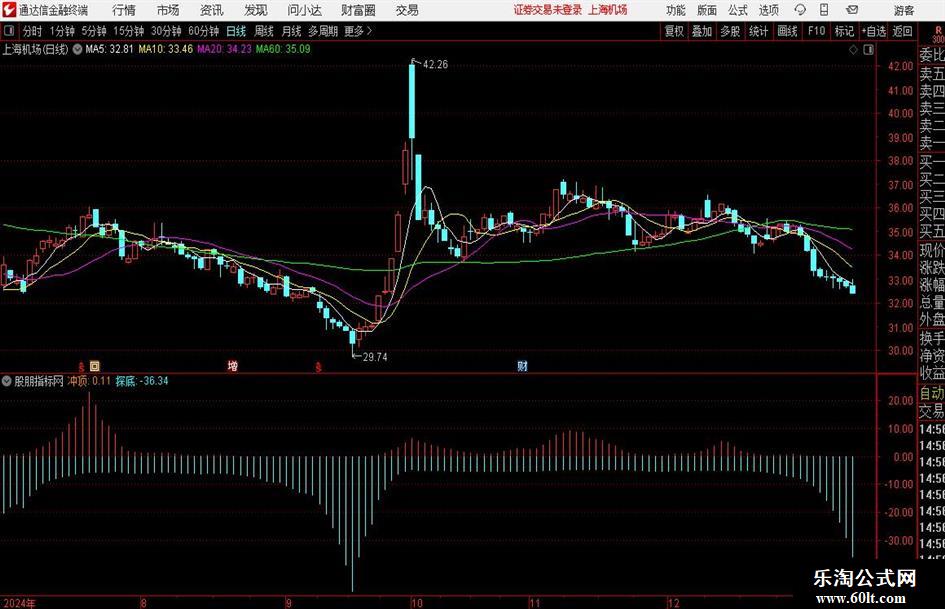Screen dimensions: 945x609
Task: Click the 游客 user account label
Action: [x=903, y=10]
